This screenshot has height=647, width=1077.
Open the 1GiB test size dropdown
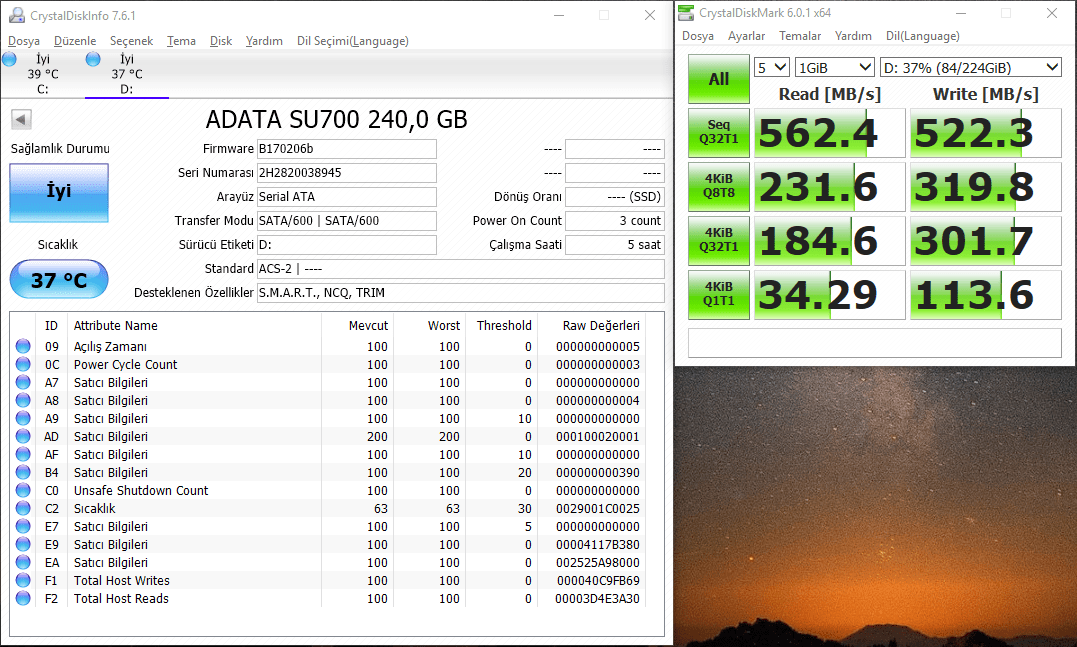[834, 67]
